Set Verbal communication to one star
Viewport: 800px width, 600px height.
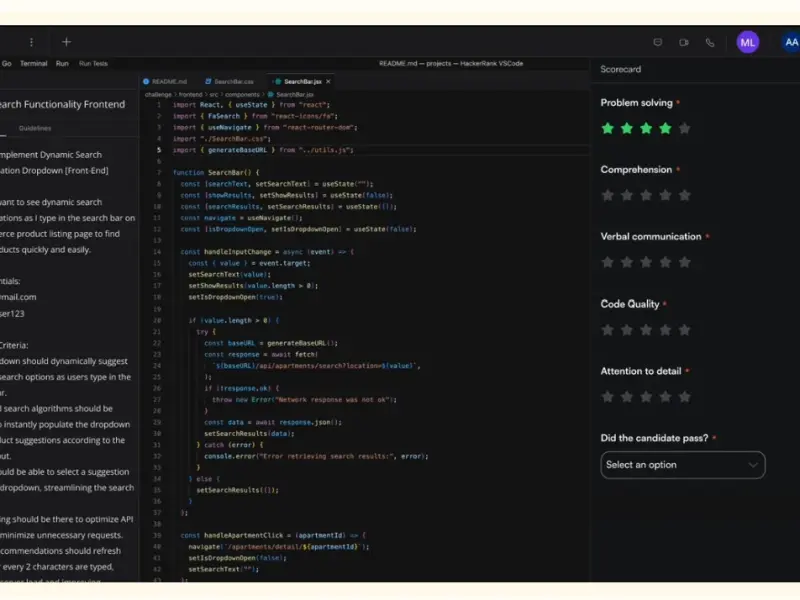(607, 262)
